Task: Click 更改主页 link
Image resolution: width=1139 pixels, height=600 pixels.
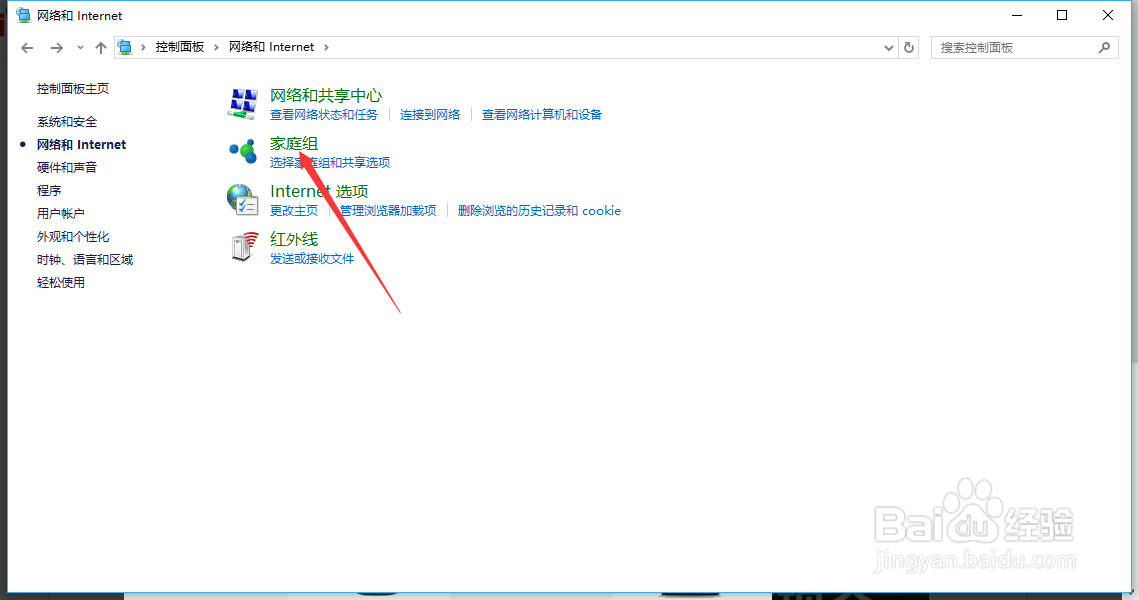Action: [293, 211]
